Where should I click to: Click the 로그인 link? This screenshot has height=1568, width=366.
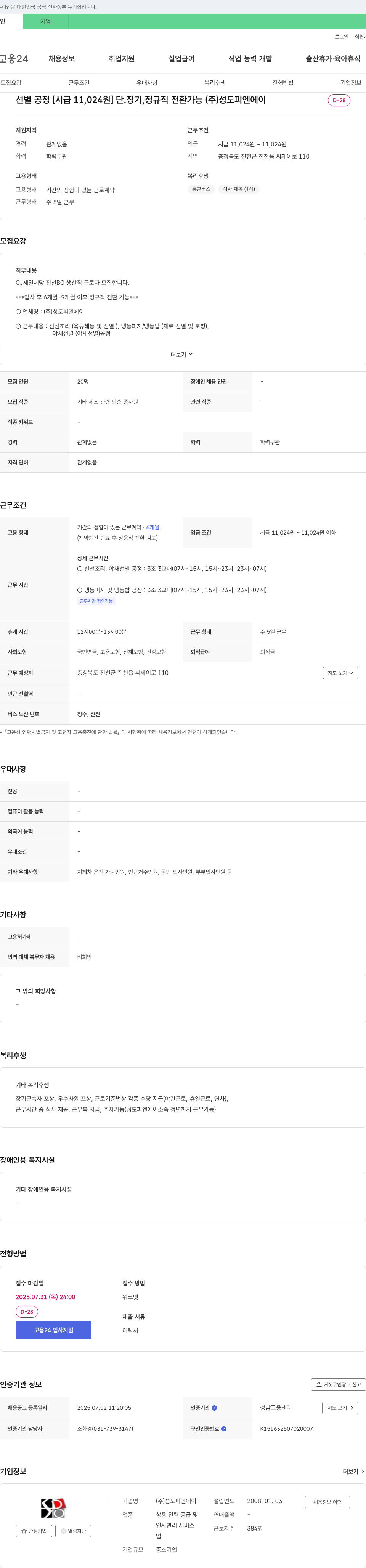(x=342, y=37)
